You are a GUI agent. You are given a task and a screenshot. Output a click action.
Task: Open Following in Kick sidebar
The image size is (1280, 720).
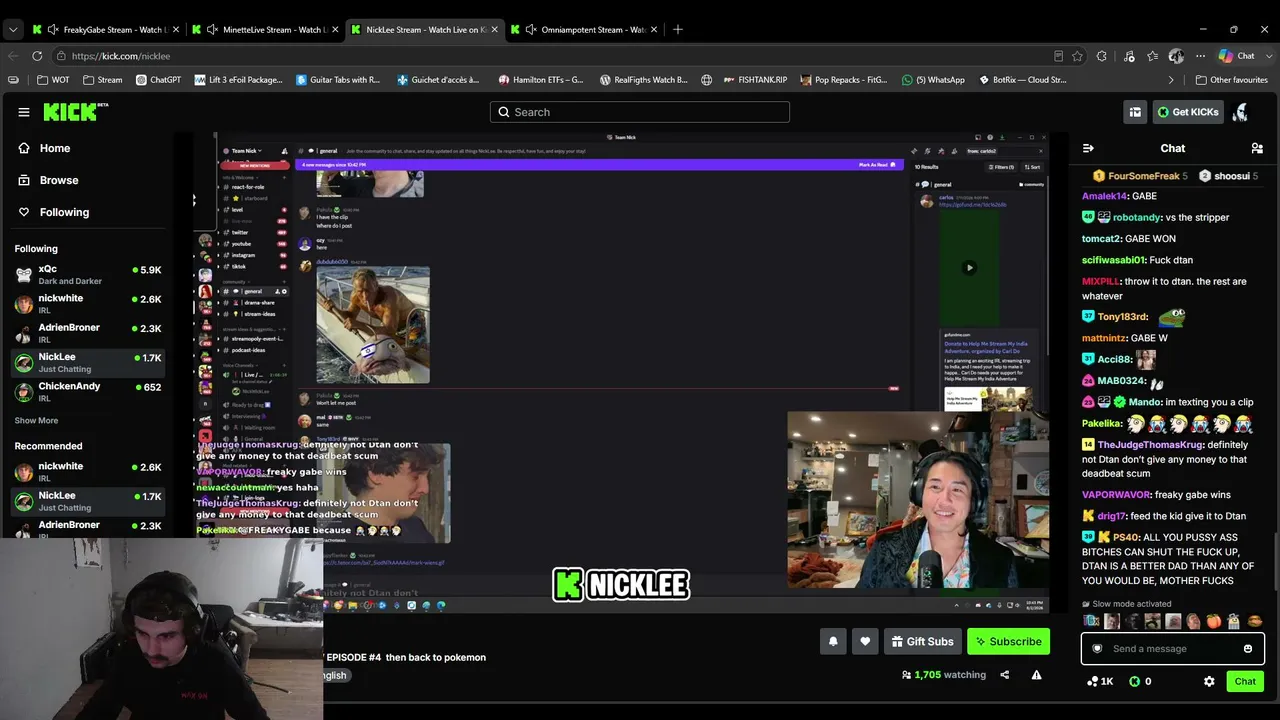[64, 212]
